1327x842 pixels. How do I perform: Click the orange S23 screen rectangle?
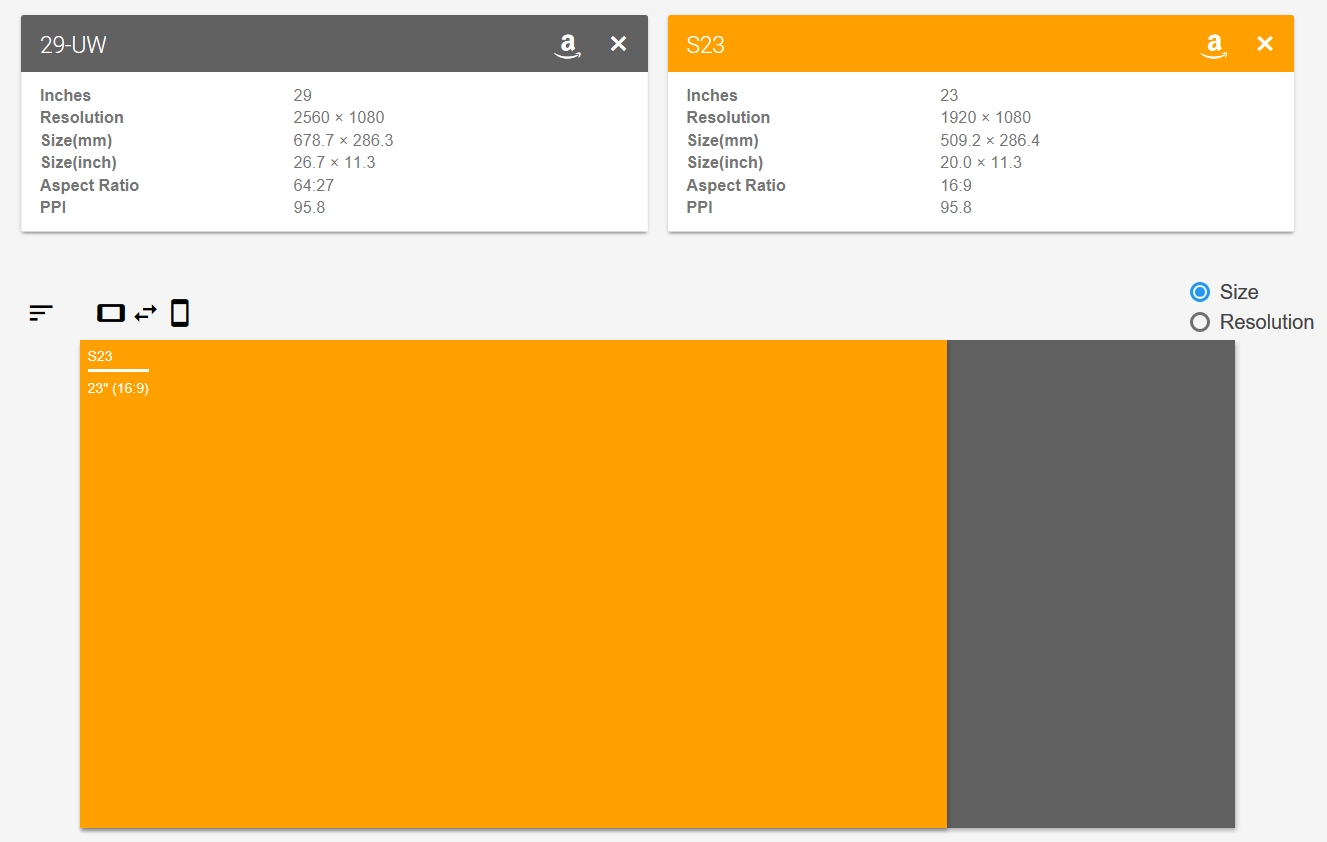[513, 600]
